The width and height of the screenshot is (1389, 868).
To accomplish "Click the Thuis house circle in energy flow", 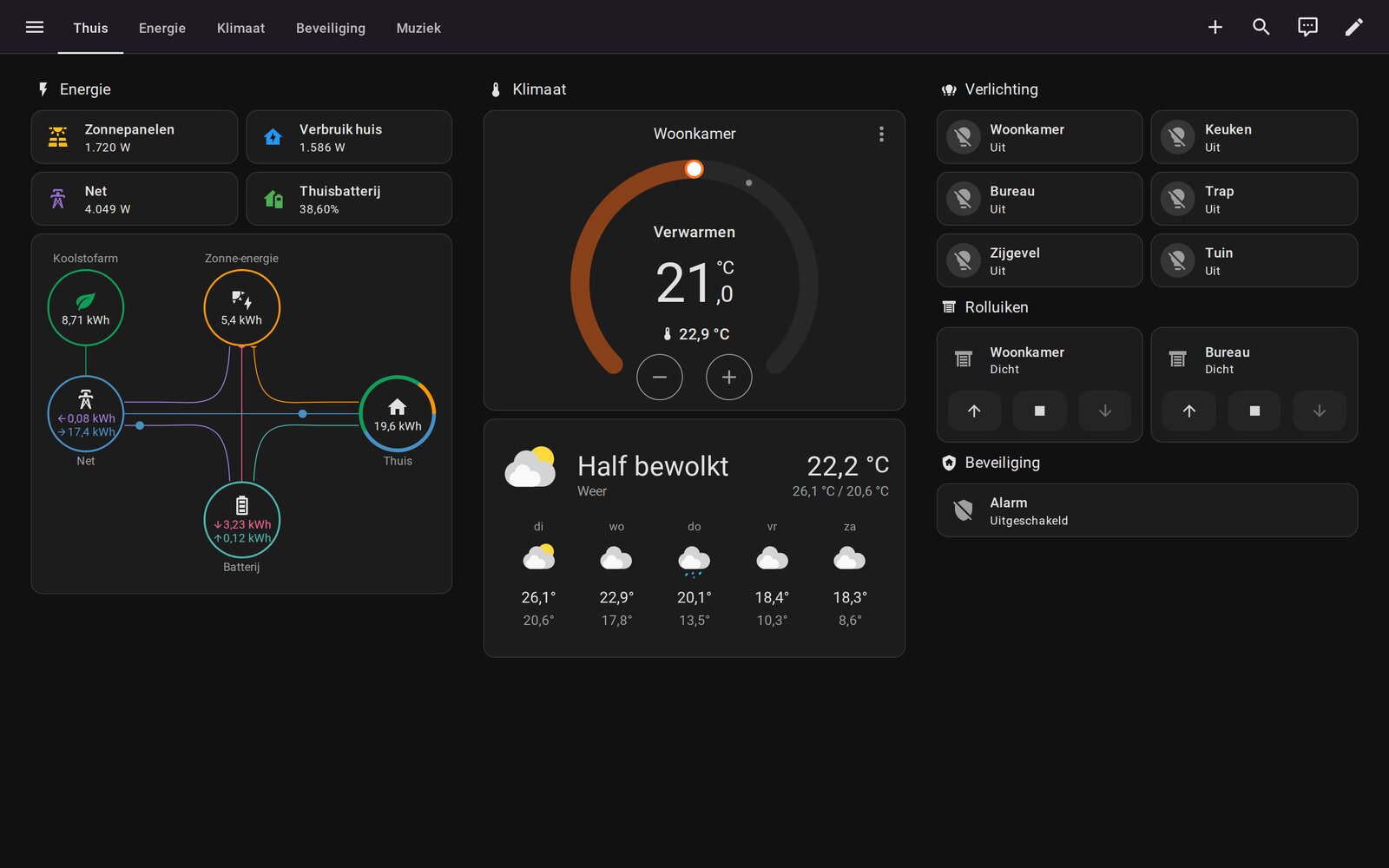I will [x=398, y=414].
